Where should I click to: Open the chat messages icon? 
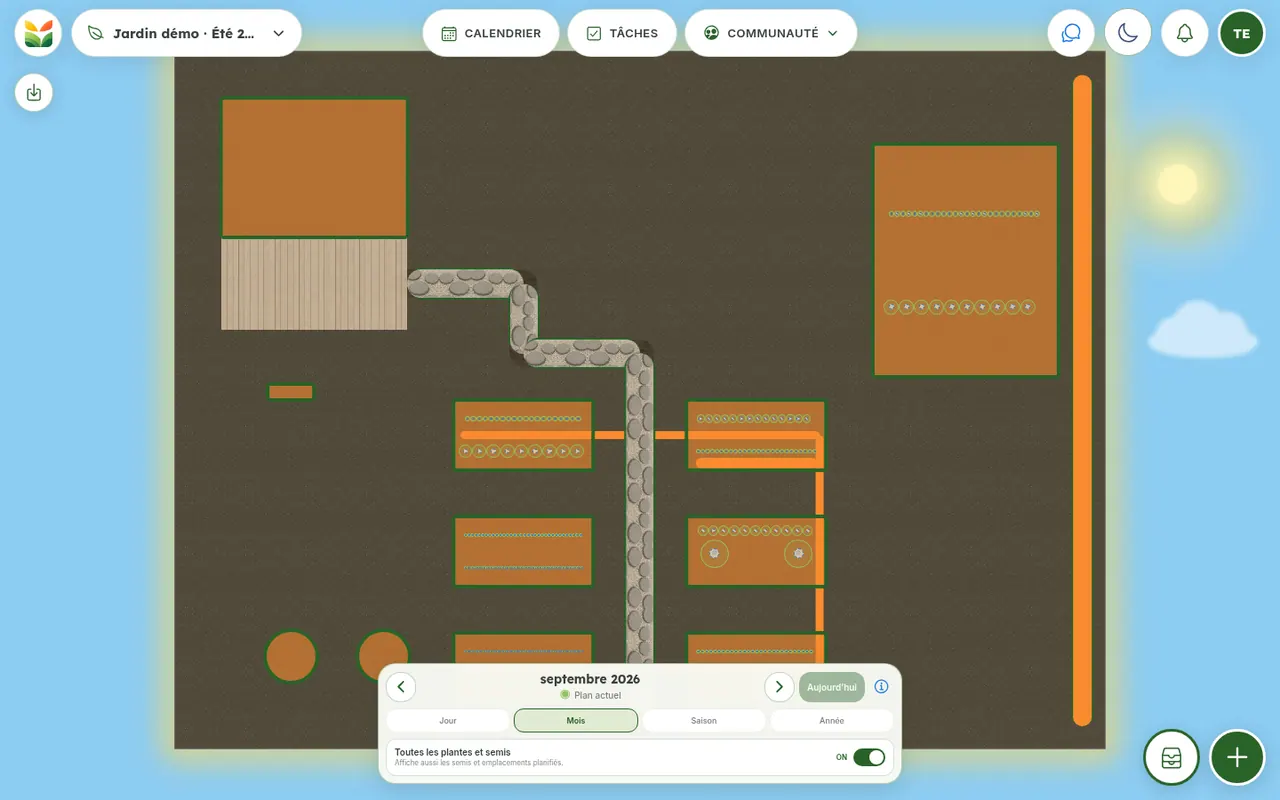(x=1071, y=33)
